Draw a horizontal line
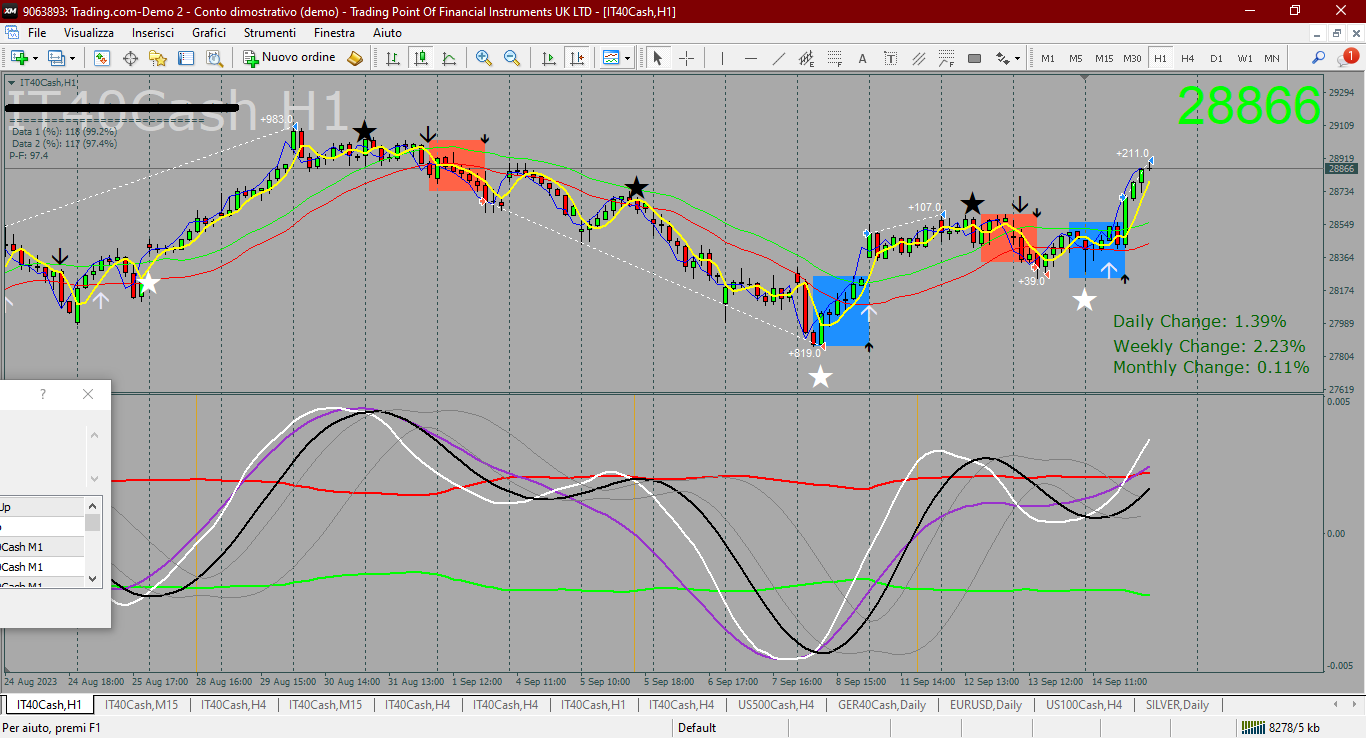1366x738 pixels. tap(750, 58)
